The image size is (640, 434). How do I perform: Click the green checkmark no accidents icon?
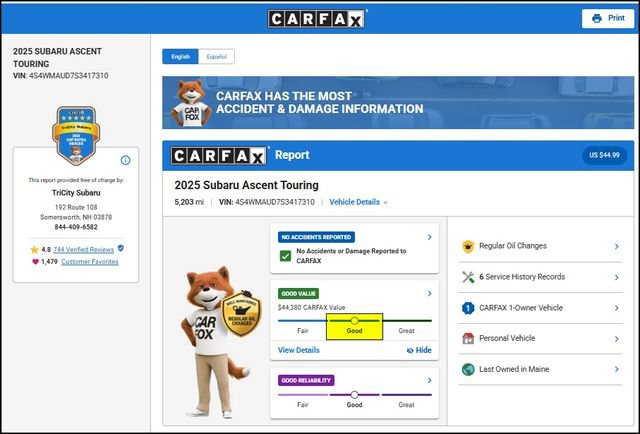point(285,256)
